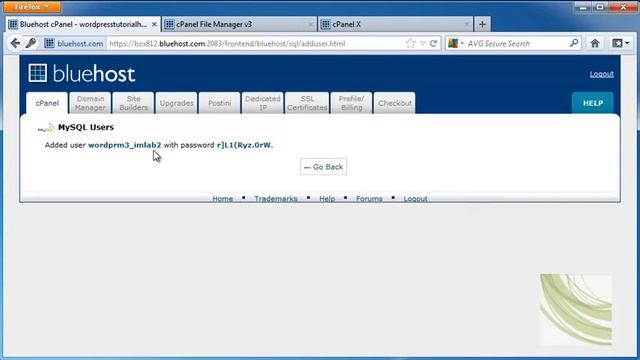Open a new browser tab with plus
640x360 pixels.
[482, 24]
